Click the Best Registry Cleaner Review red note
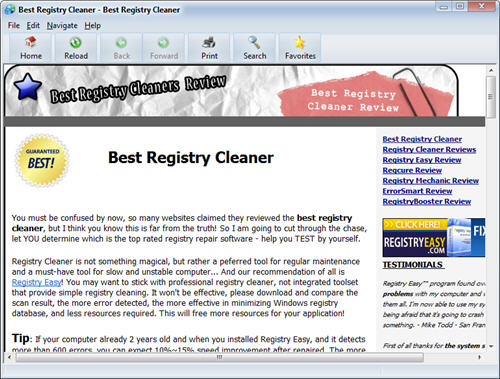 coord(365,95)
